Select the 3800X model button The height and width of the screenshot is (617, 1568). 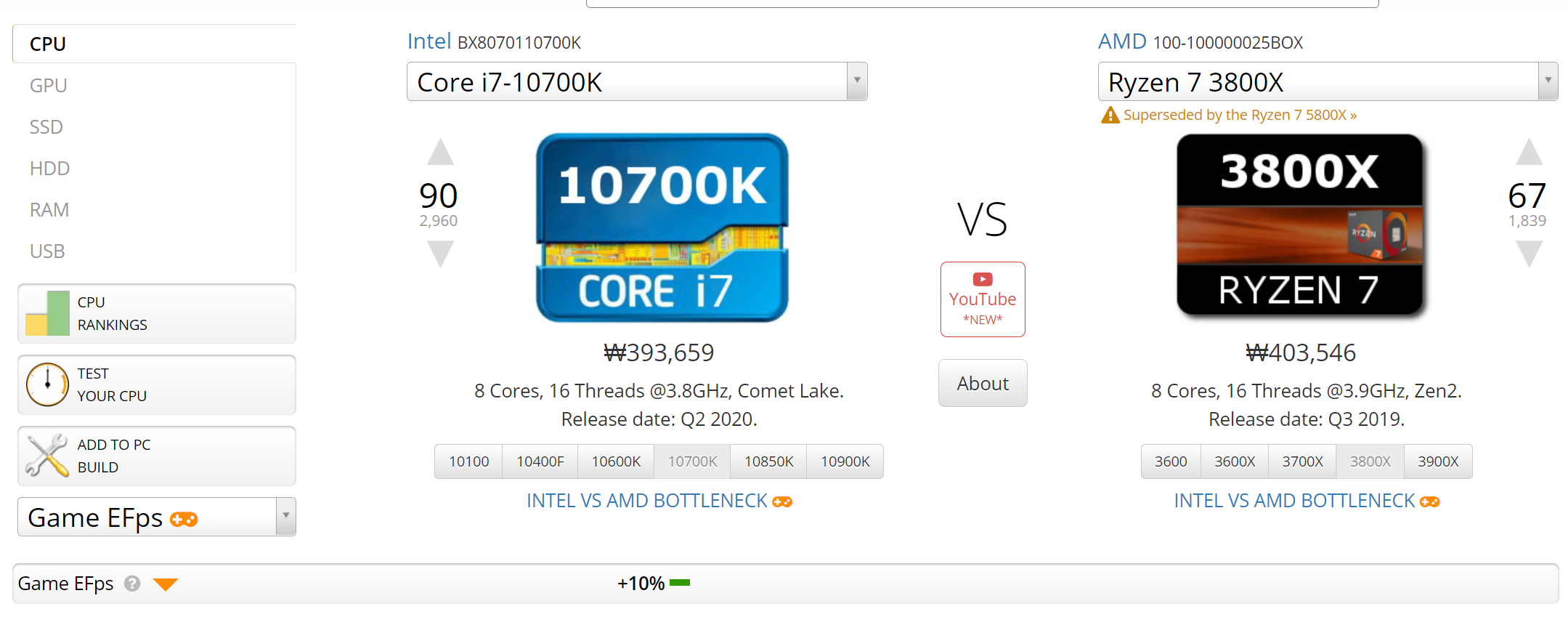click(1370, 461)
